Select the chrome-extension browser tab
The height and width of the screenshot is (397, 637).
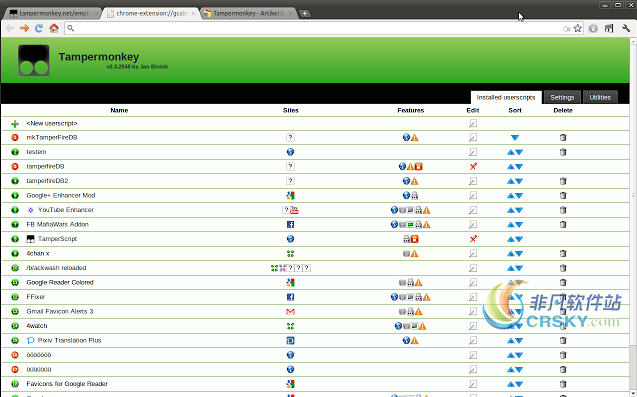[x=151, y=13]
